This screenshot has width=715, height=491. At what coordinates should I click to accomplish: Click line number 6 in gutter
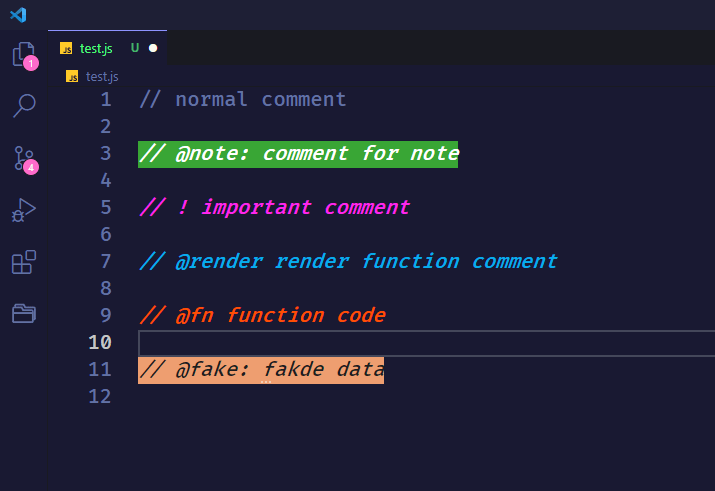106,234
